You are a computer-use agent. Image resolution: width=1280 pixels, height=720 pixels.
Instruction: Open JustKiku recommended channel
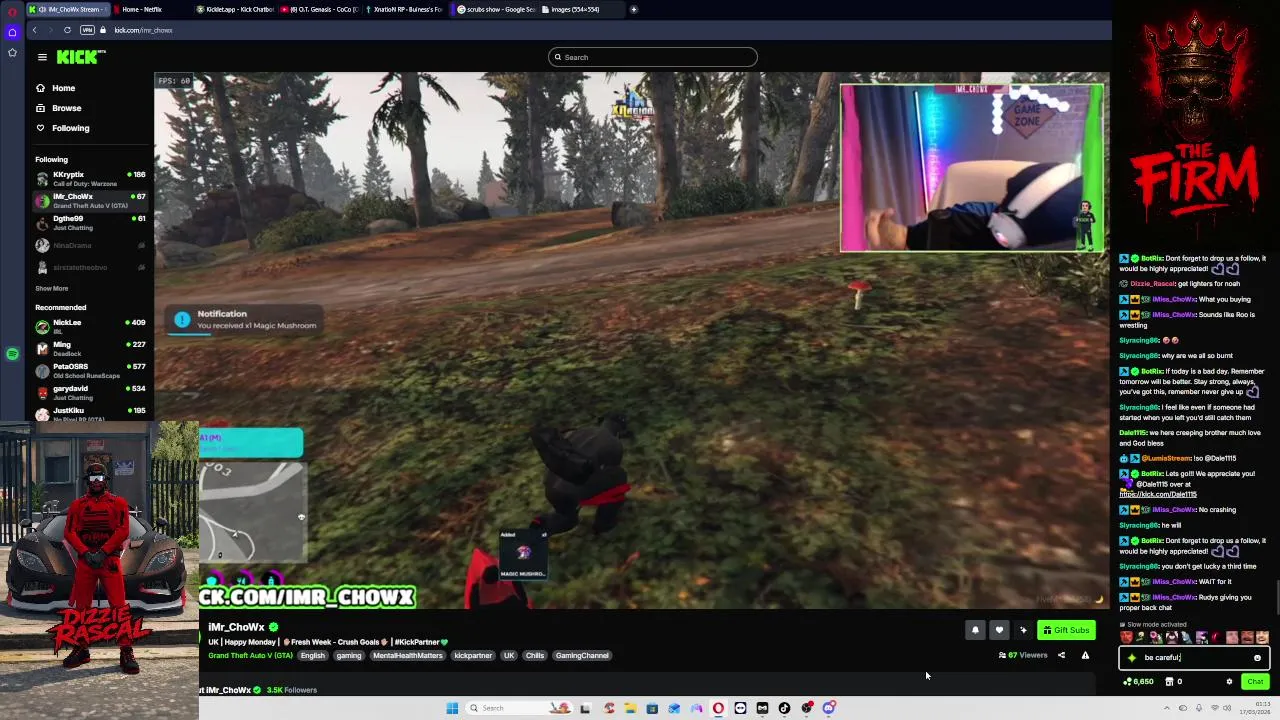click(90, 413)
